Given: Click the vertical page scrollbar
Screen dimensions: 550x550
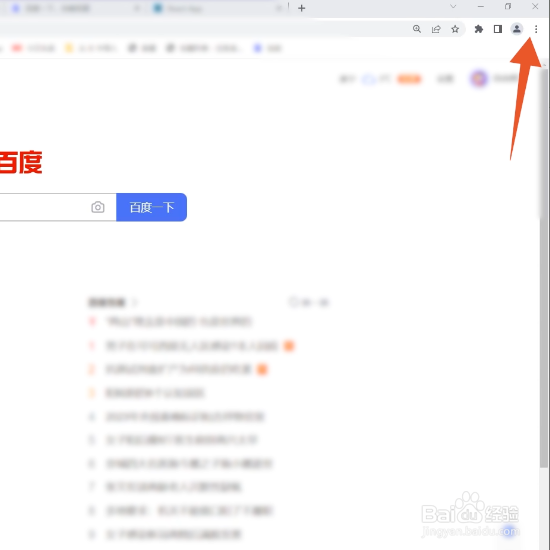Looking at the screenshot, I should point(544,267).
